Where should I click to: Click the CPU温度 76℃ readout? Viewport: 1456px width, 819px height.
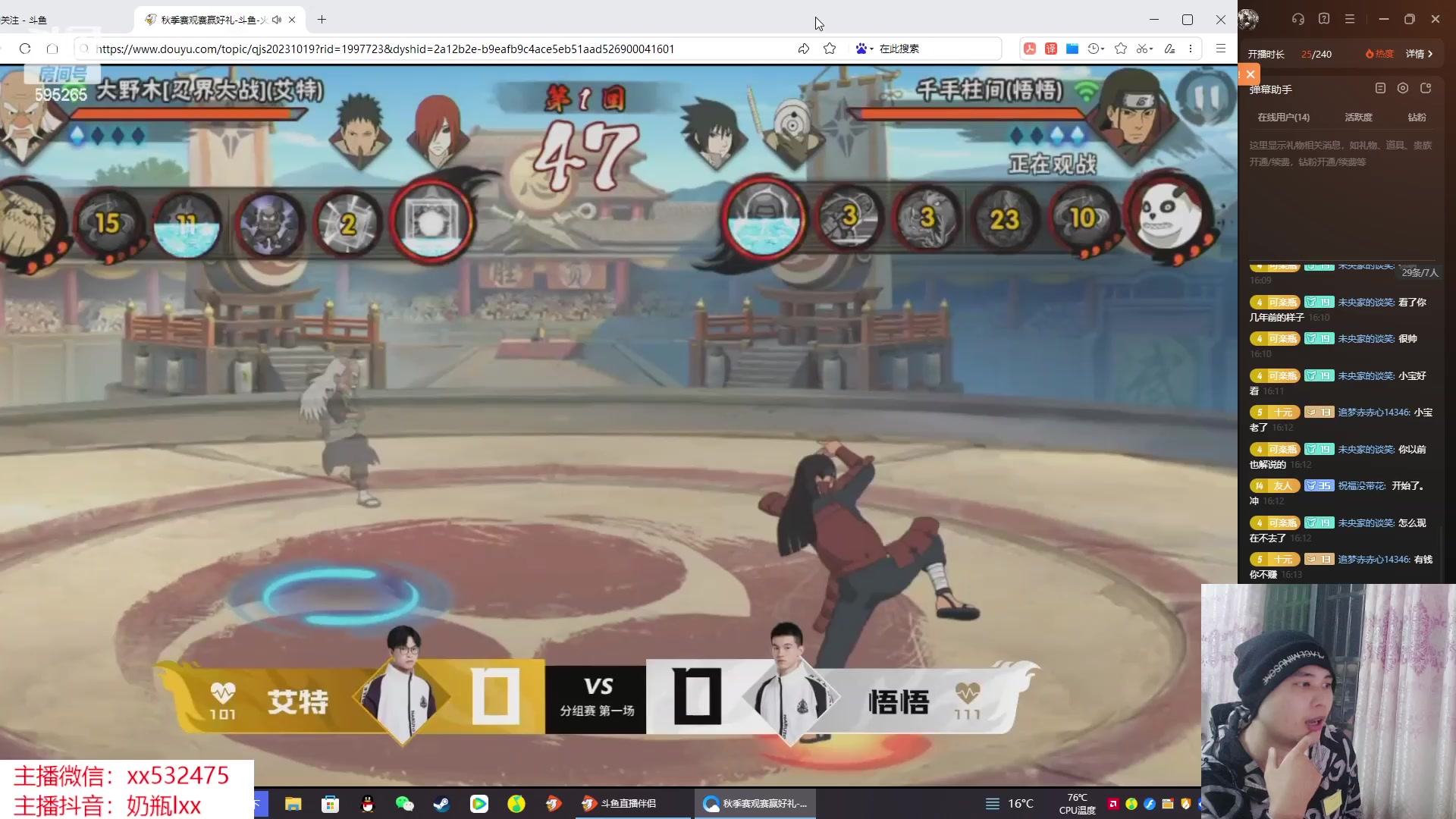click(x=1077, y=804)
